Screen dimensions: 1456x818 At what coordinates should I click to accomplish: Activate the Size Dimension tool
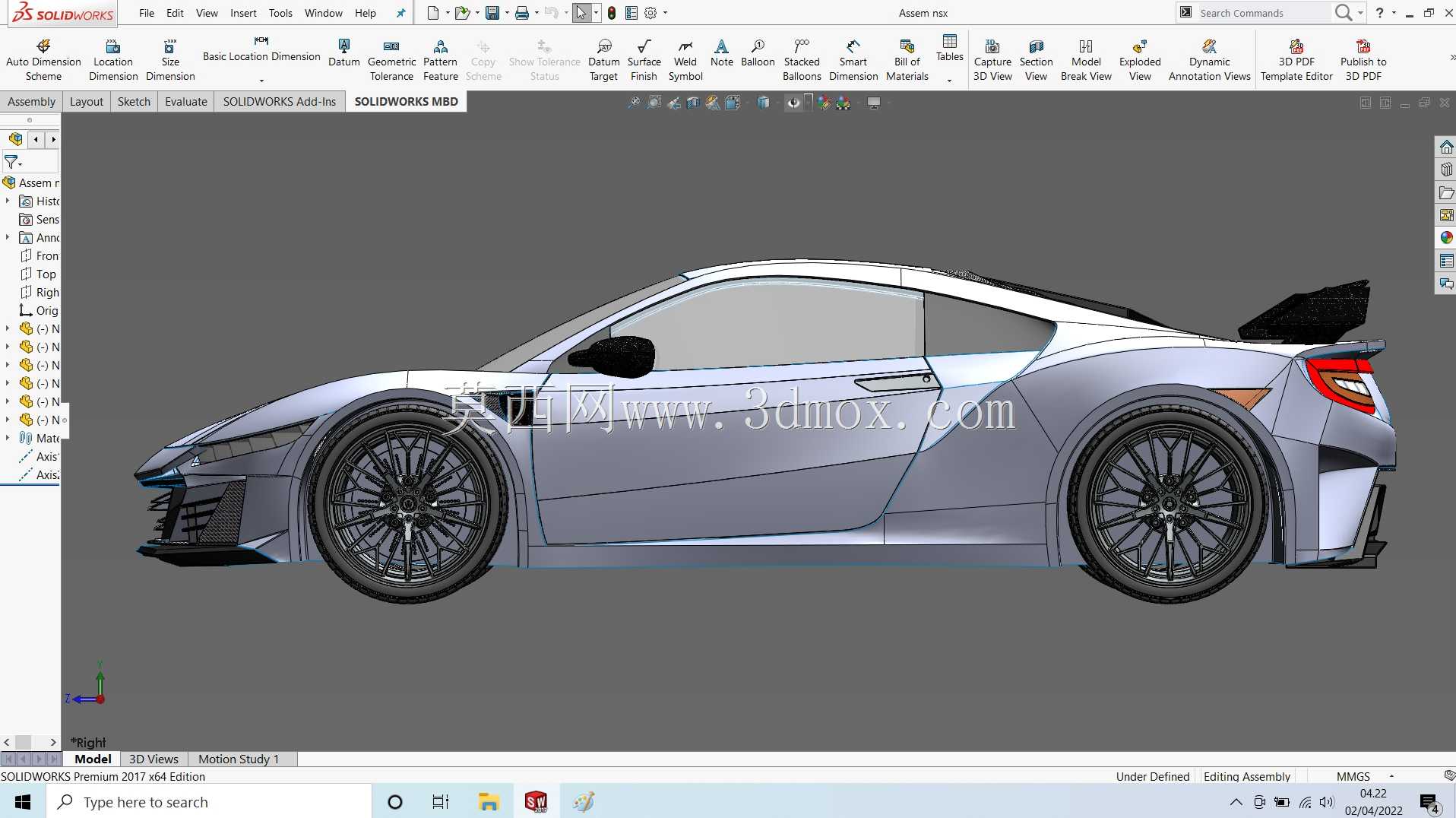click(170, 60)
